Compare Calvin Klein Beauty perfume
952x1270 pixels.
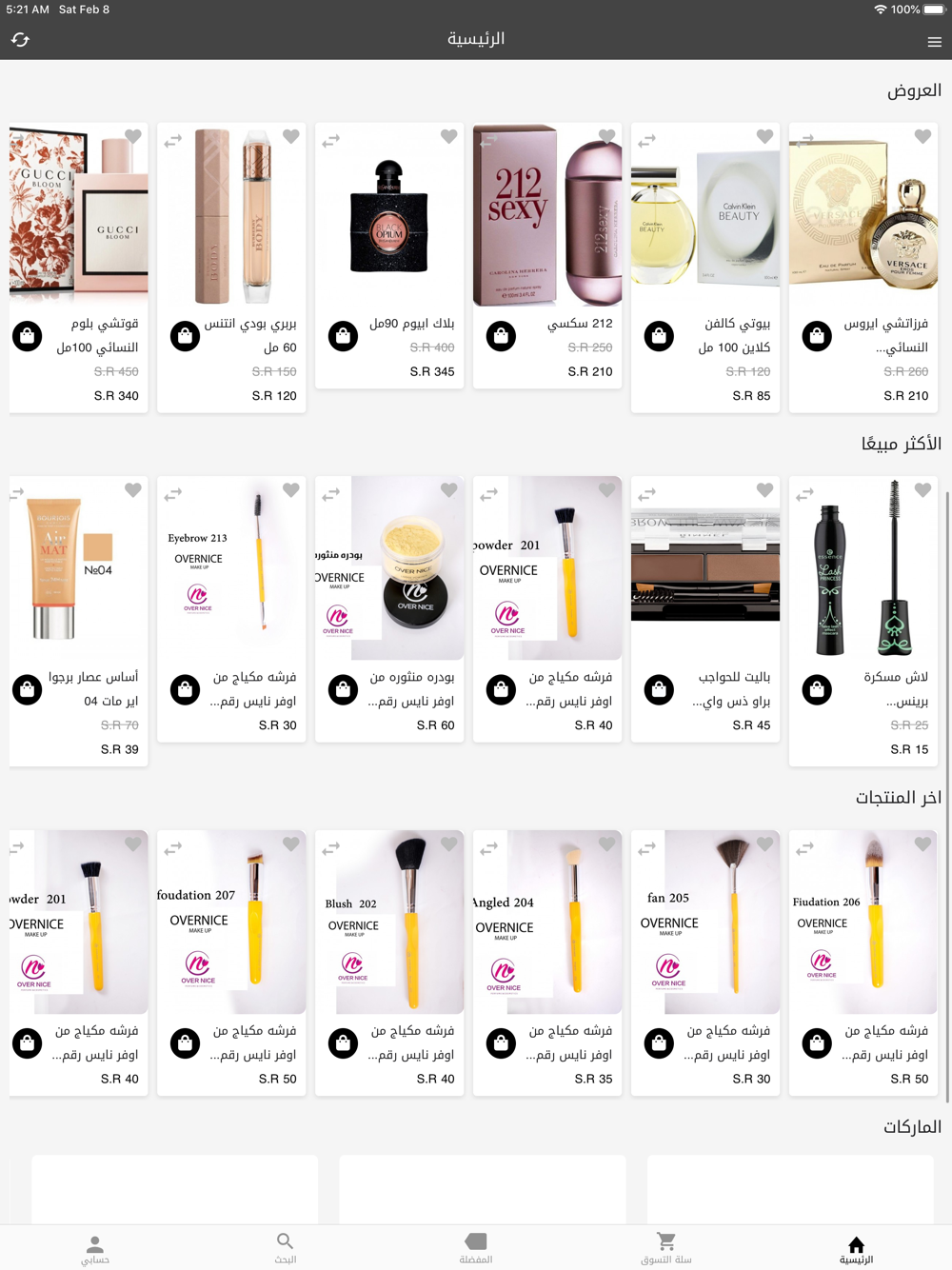point(646,141)
